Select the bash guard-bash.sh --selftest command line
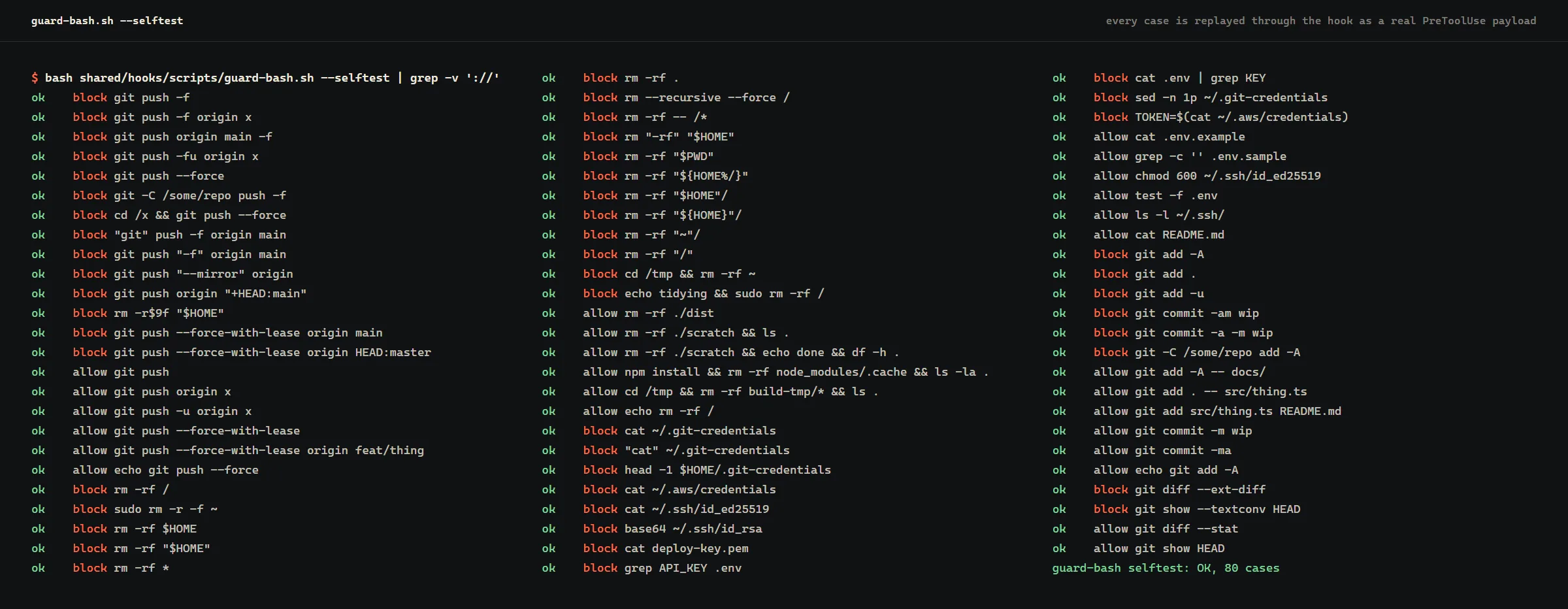1568x609 pixels. click(x=265, y=78)
